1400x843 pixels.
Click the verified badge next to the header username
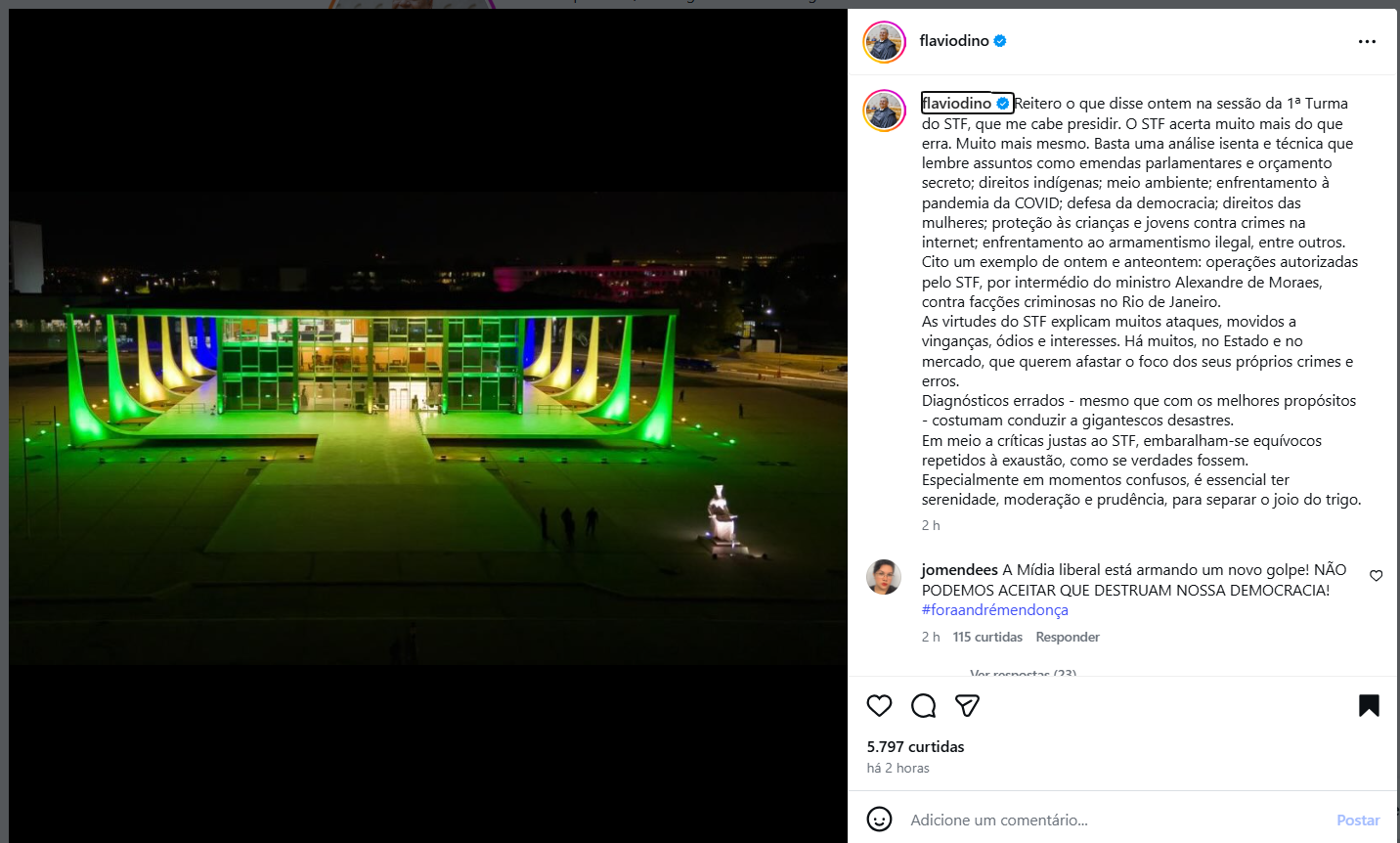[x=1000, y=41]
